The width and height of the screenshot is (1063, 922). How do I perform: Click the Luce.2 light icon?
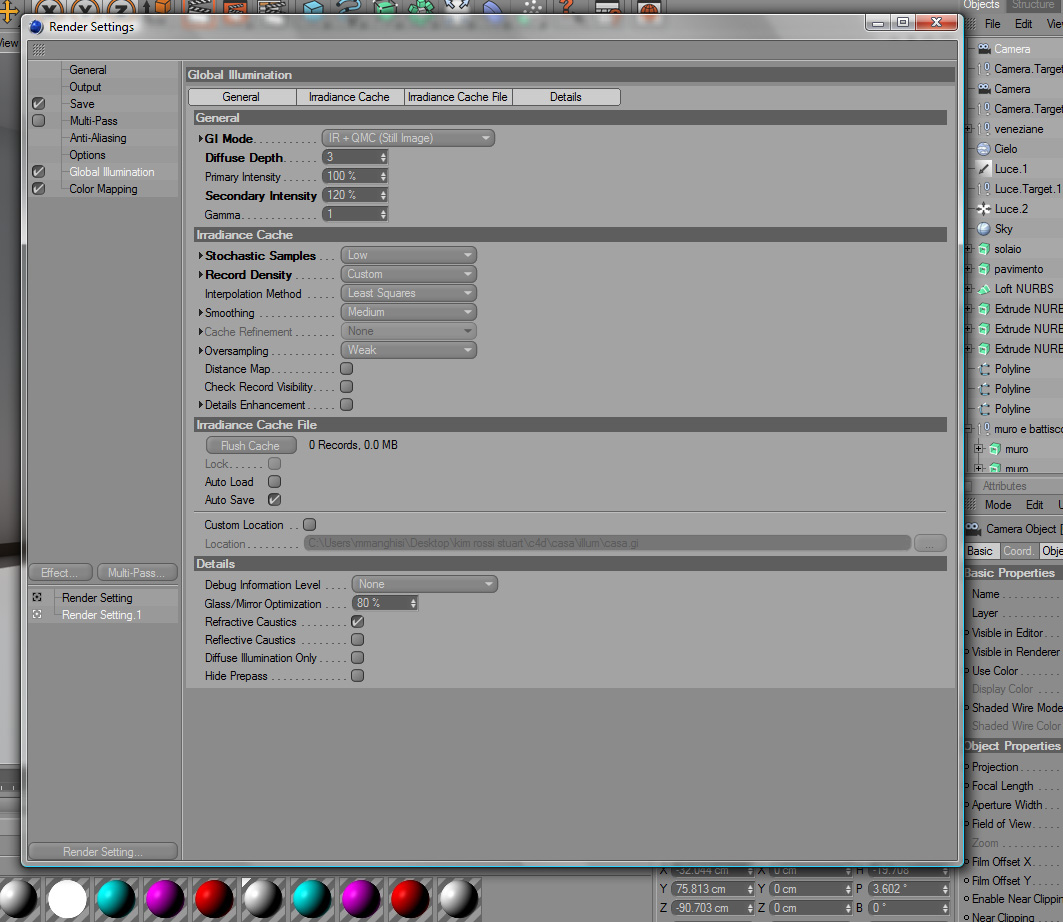coord(984,209)
